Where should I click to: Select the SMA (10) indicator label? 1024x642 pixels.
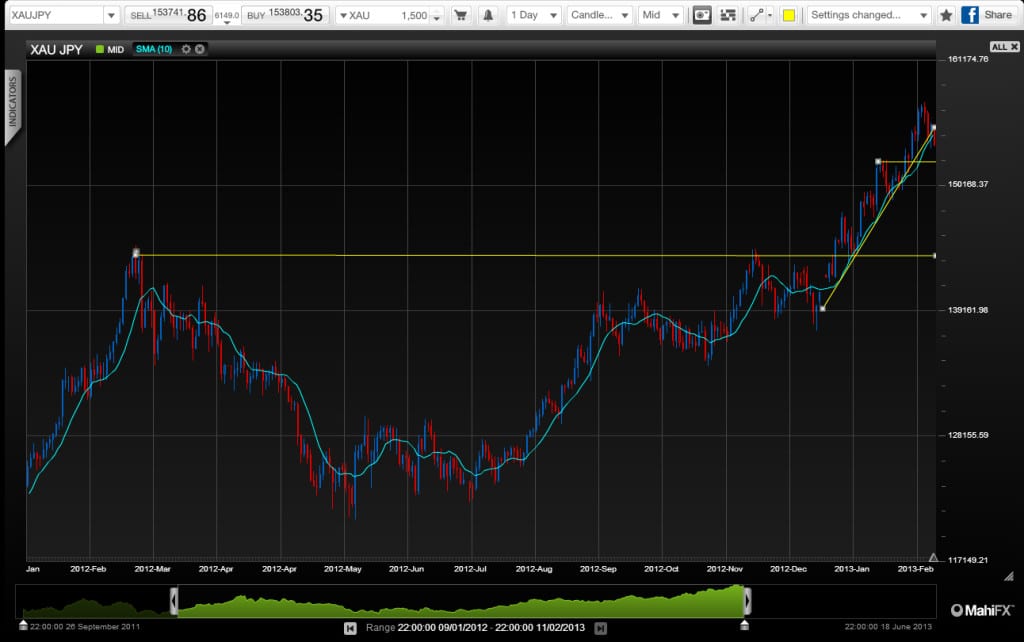click(x=153, y=49)
